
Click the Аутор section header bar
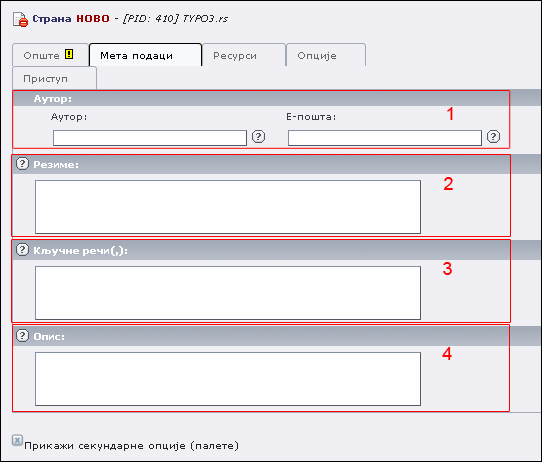pos(277,98)
